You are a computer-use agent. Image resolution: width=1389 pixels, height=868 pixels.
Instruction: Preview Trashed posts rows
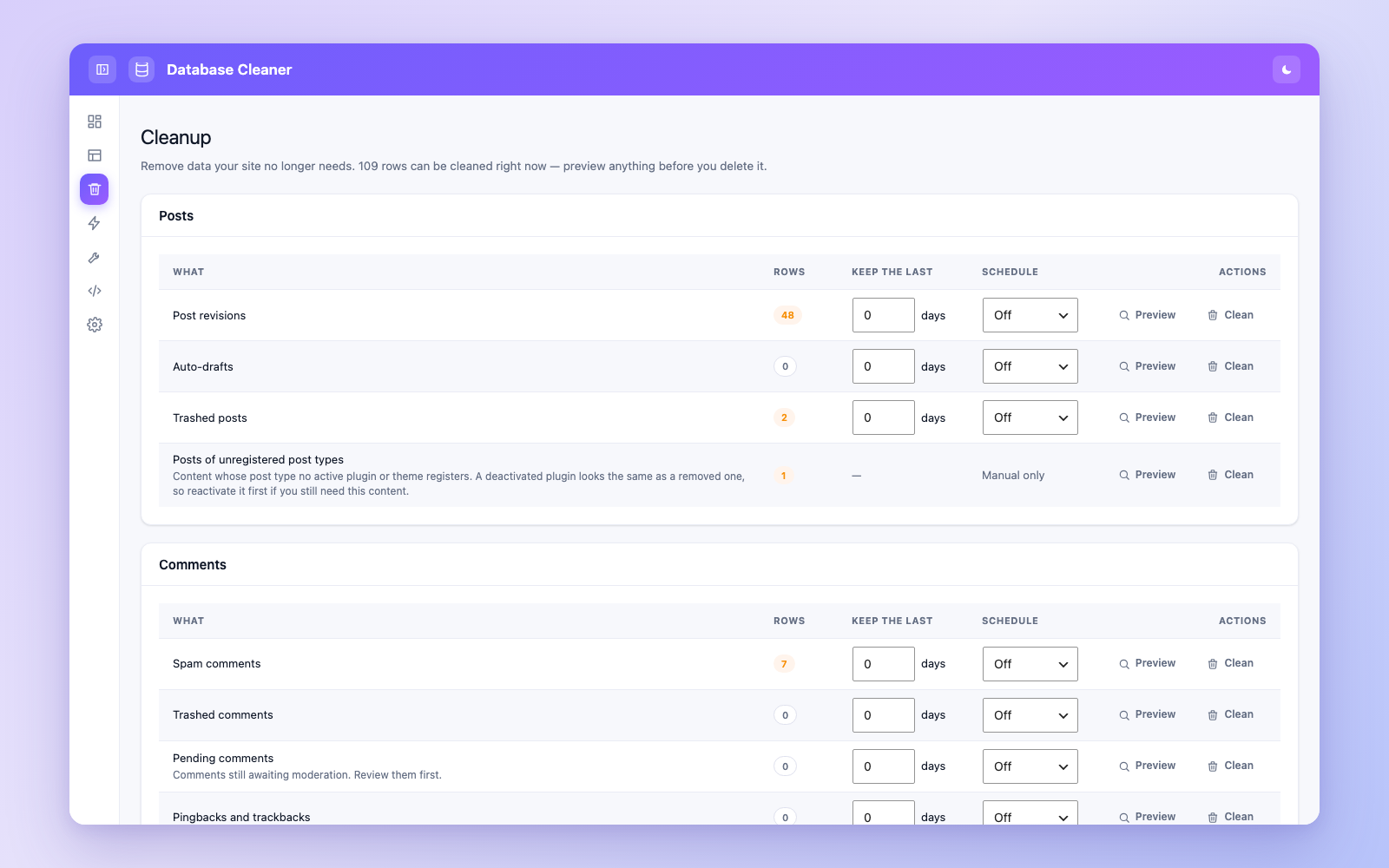point(1147,418)
